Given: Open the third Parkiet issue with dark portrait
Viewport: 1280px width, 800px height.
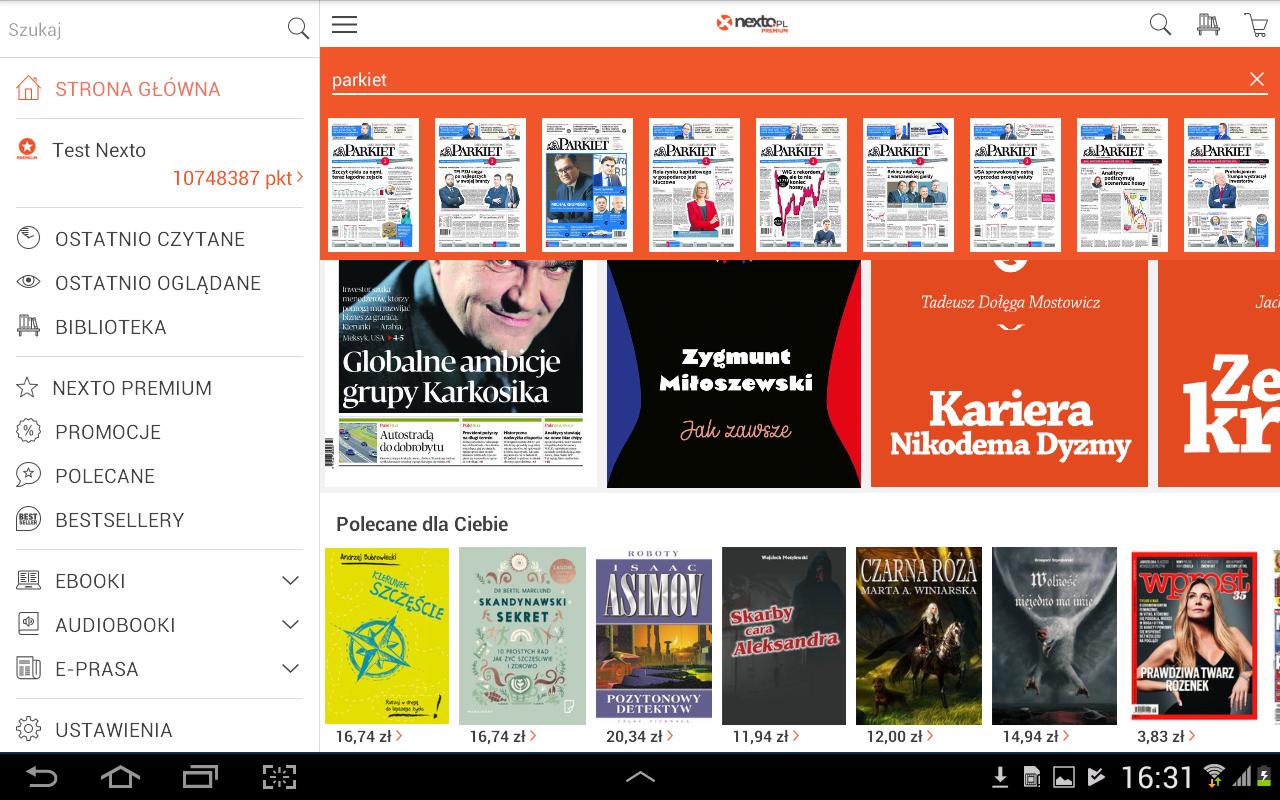Looking at the screenshot, I should coord(587,185).
